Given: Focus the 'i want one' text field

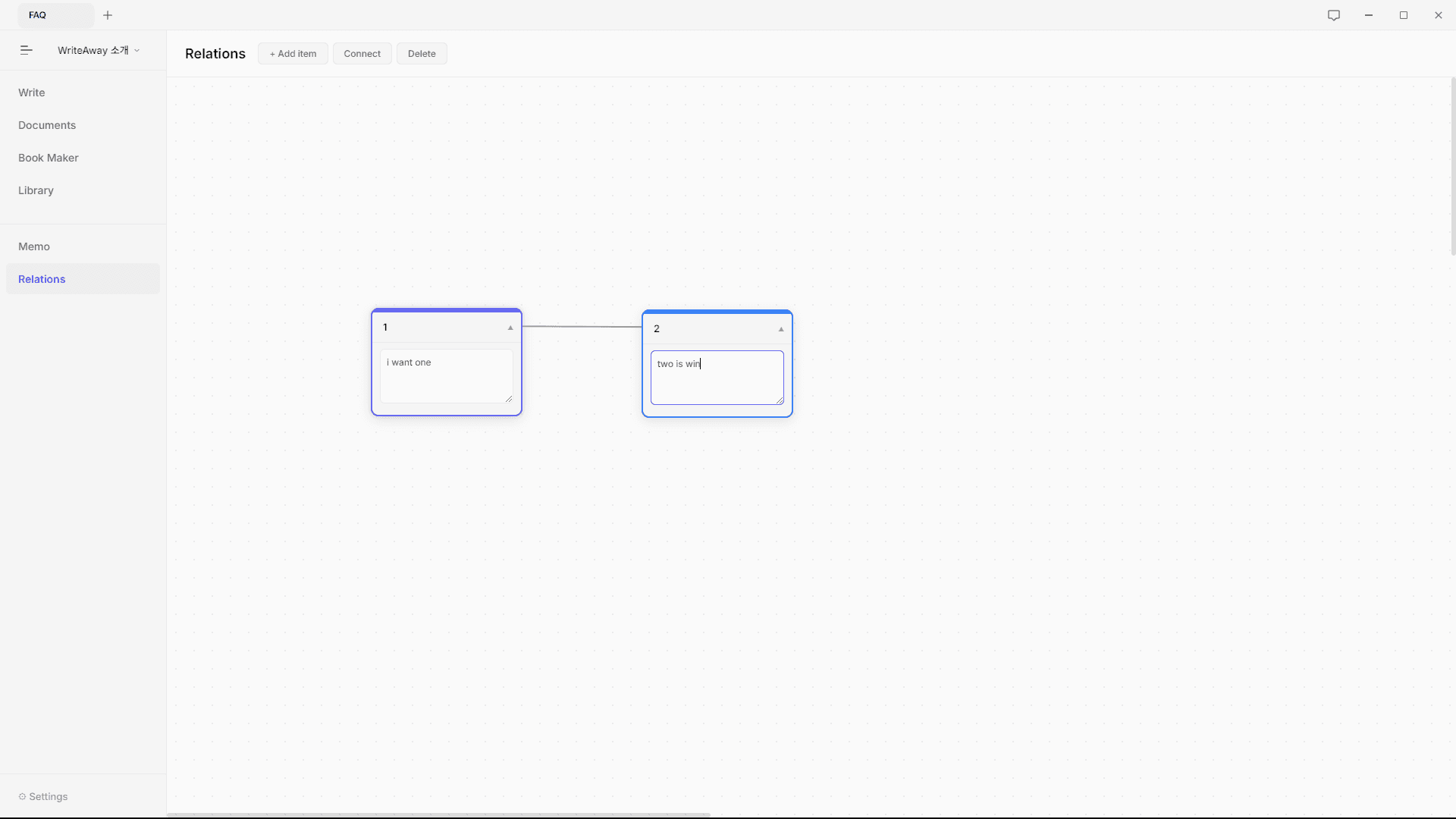Looking at the screenshot, I should 446,375.
